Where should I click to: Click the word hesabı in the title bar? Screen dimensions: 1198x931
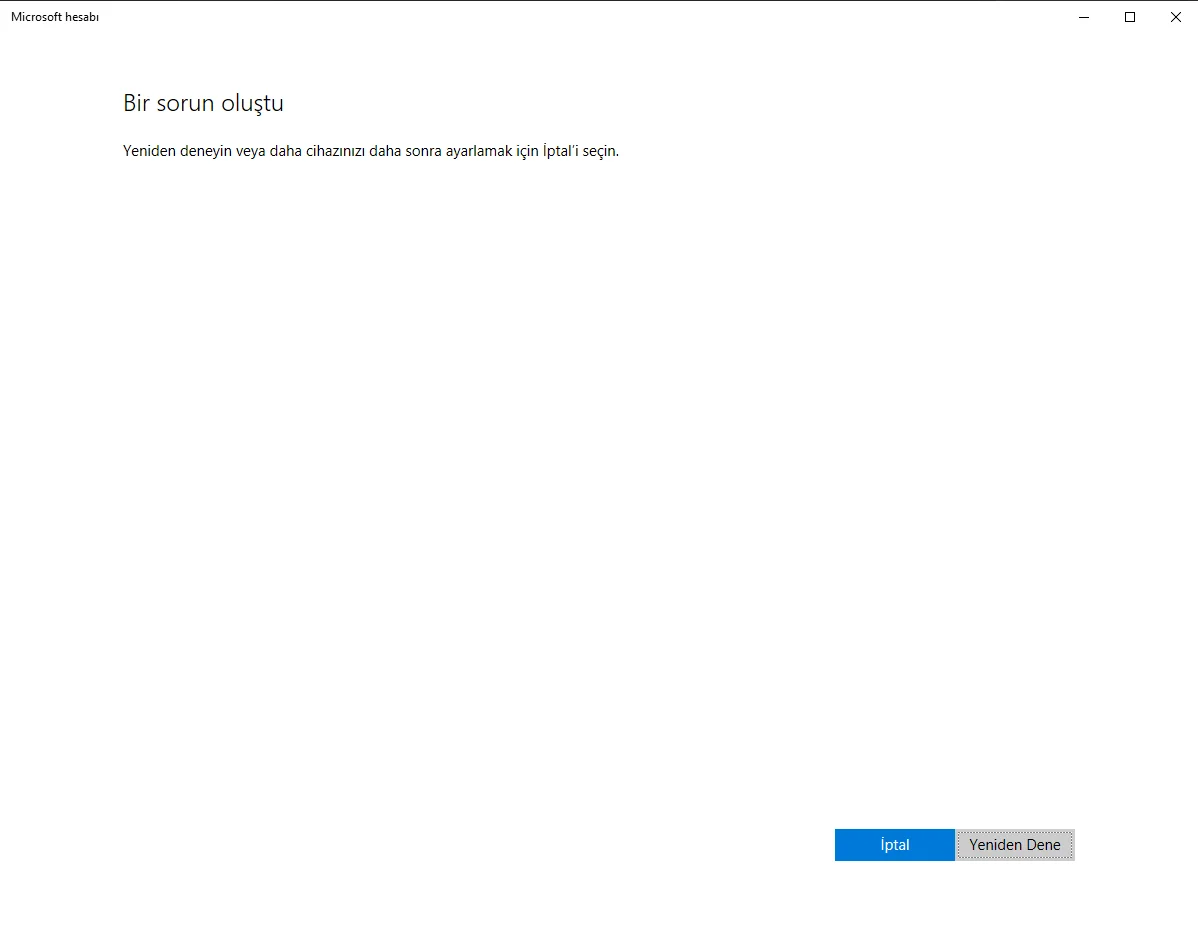[82, 17]
